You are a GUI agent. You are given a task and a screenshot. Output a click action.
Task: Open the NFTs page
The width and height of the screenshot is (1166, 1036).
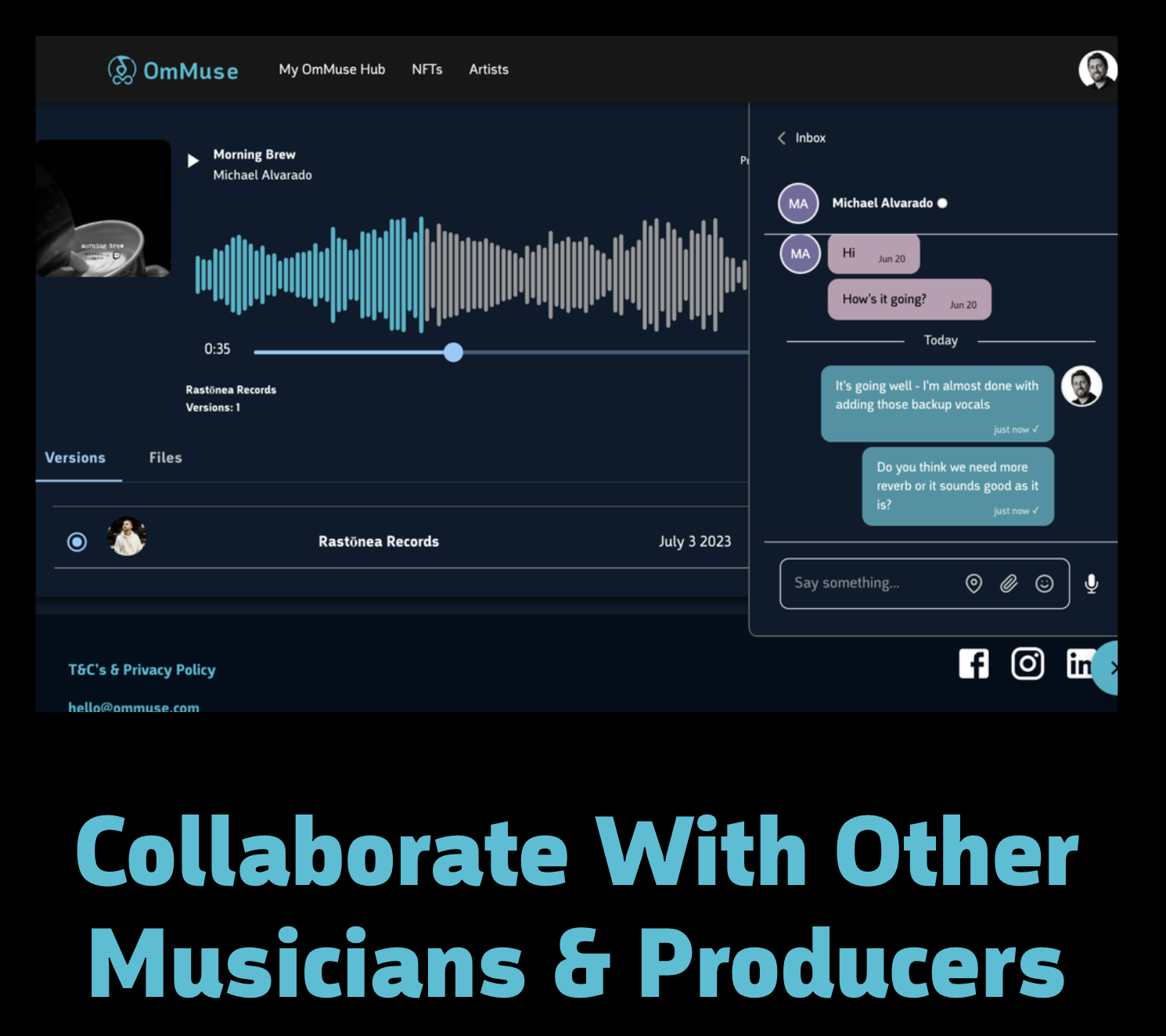(x=427, y=70)
